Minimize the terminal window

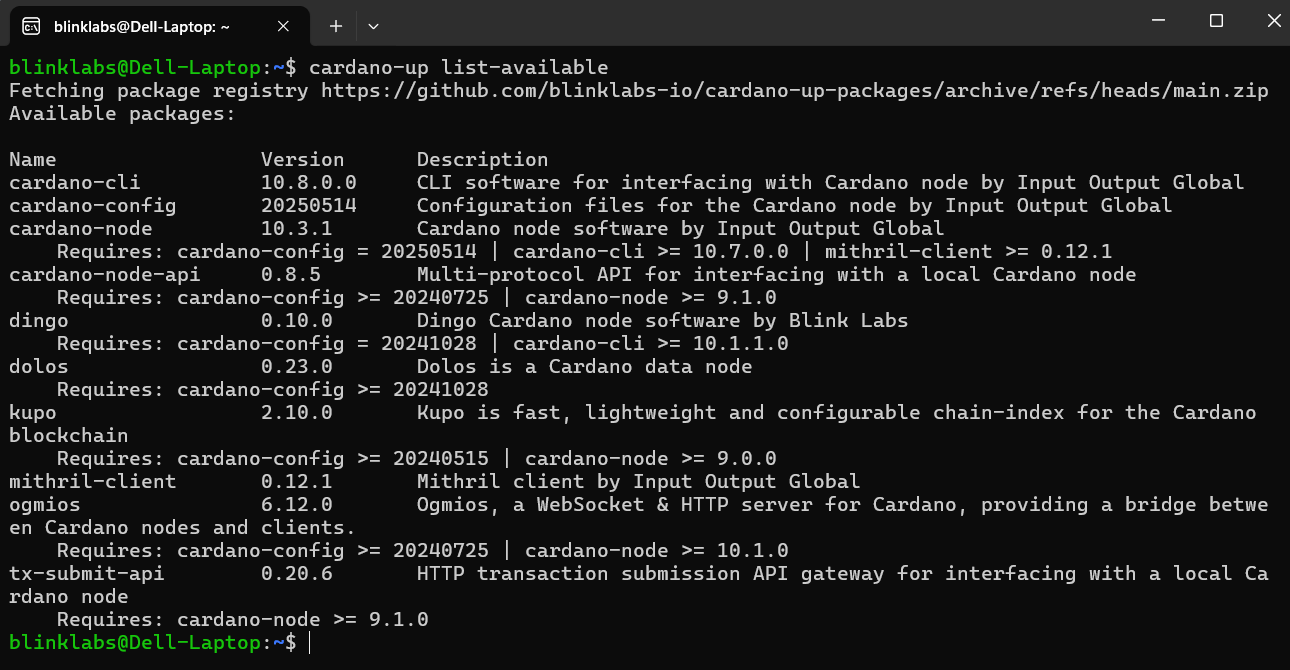(x=1159, y=21)
